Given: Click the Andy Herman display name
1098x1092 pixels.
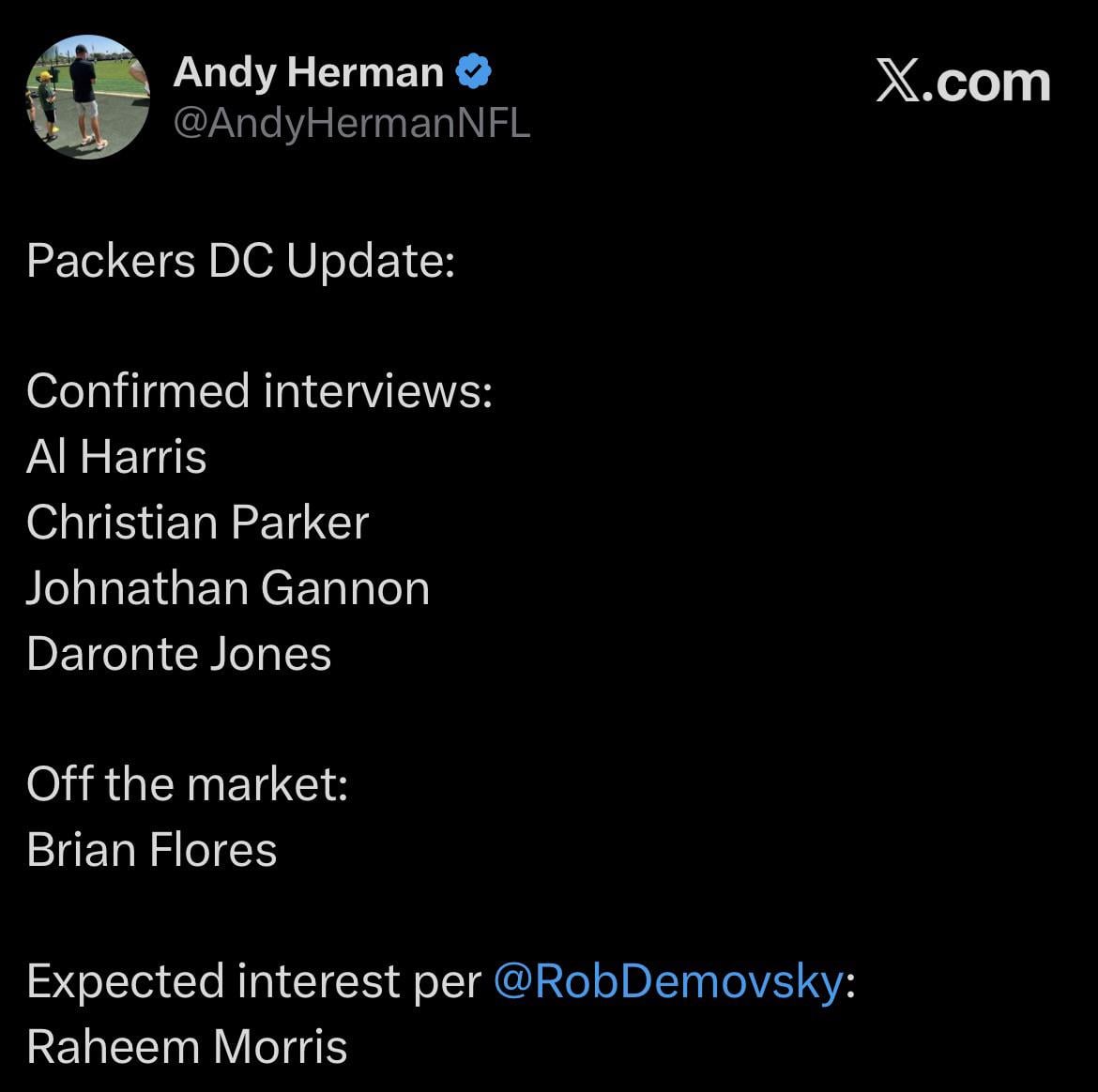Looking at the screenshot, I should [308, 72].
